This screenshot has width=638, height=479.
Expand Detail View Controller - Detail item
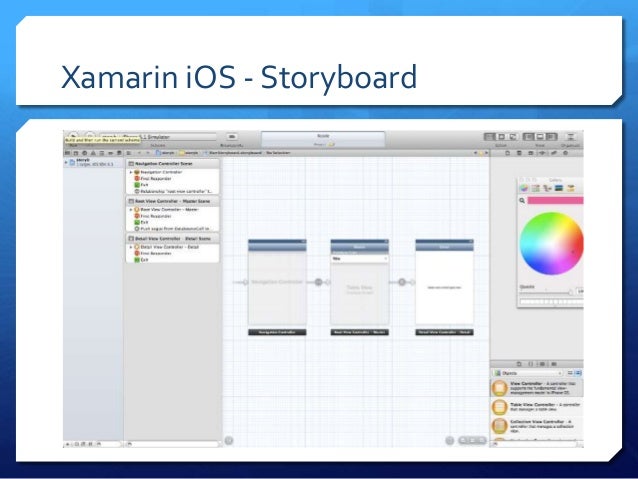(x=131, y=247)
